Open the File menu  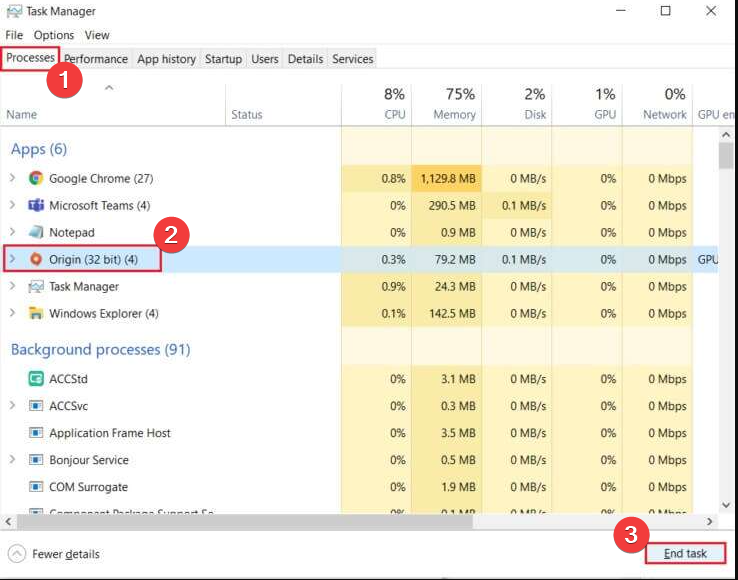pos(14,35)
